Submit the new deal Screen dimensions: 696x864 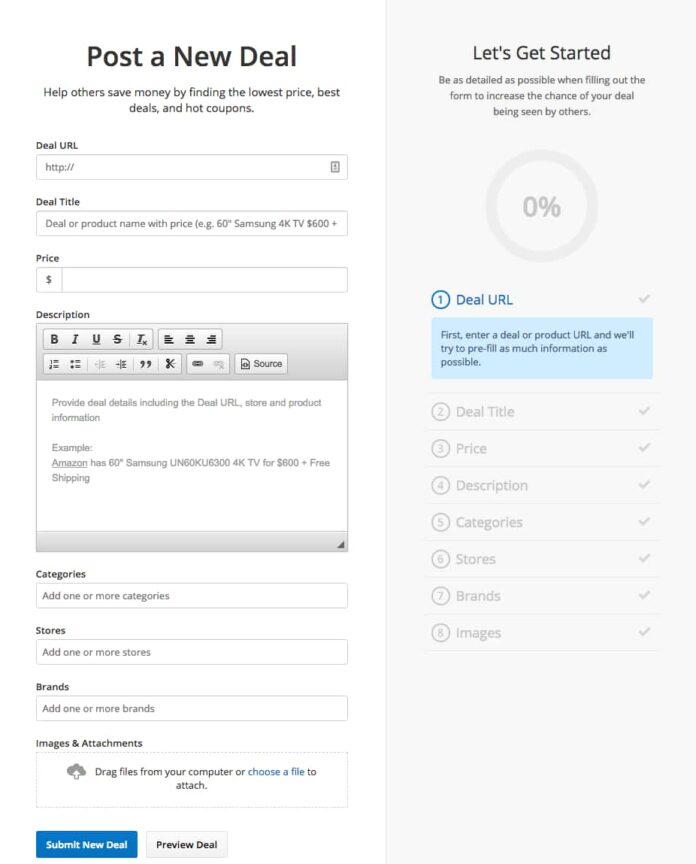[86, 844]
